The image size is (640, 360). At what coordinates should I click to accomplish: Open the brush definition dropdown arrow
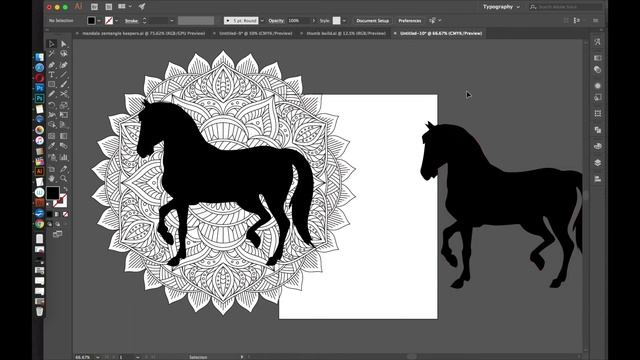[262, 20]
